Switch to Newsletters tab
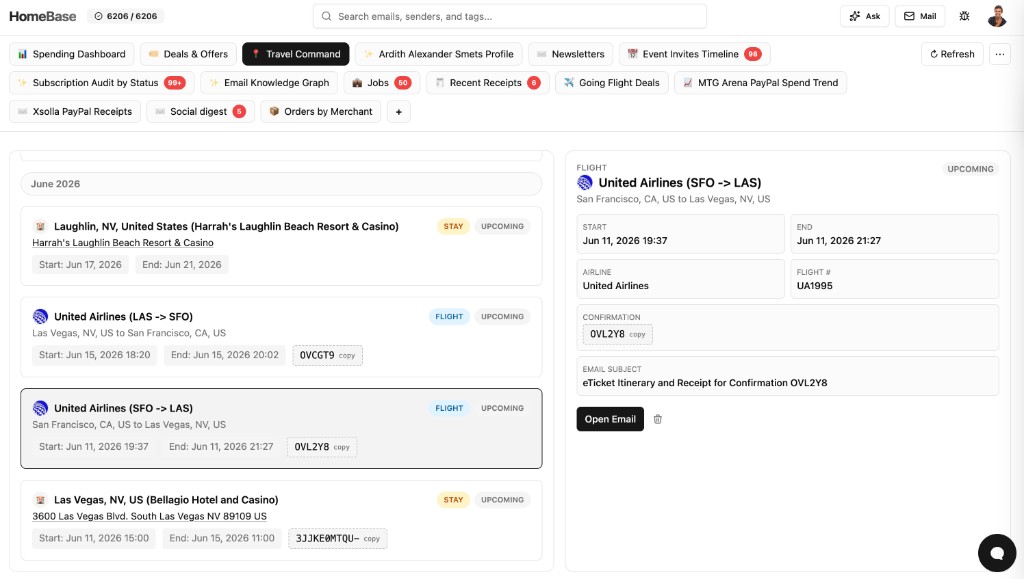 (571, 54)
